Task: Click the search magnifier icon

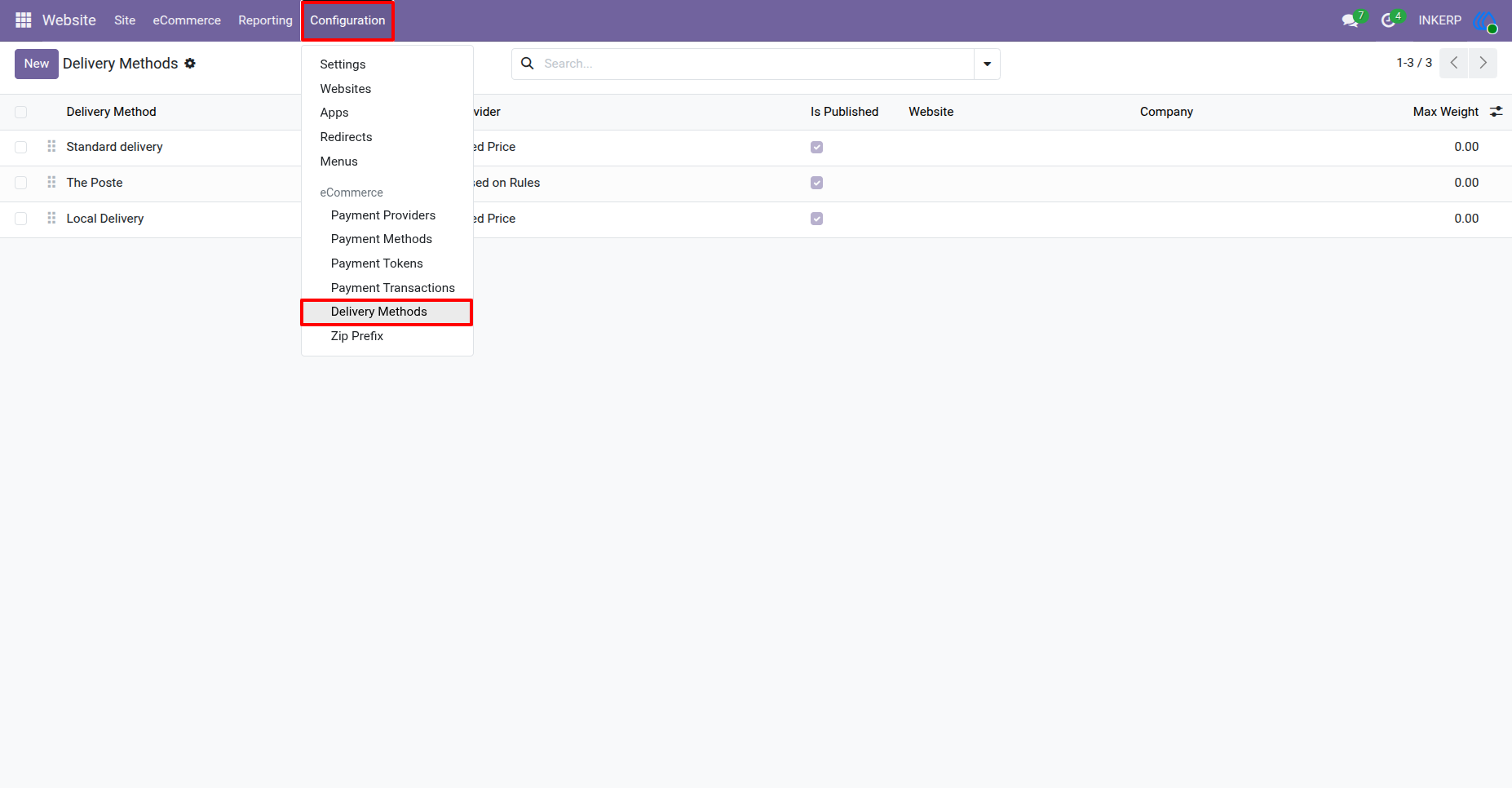Action: click(x=528, y=64)
